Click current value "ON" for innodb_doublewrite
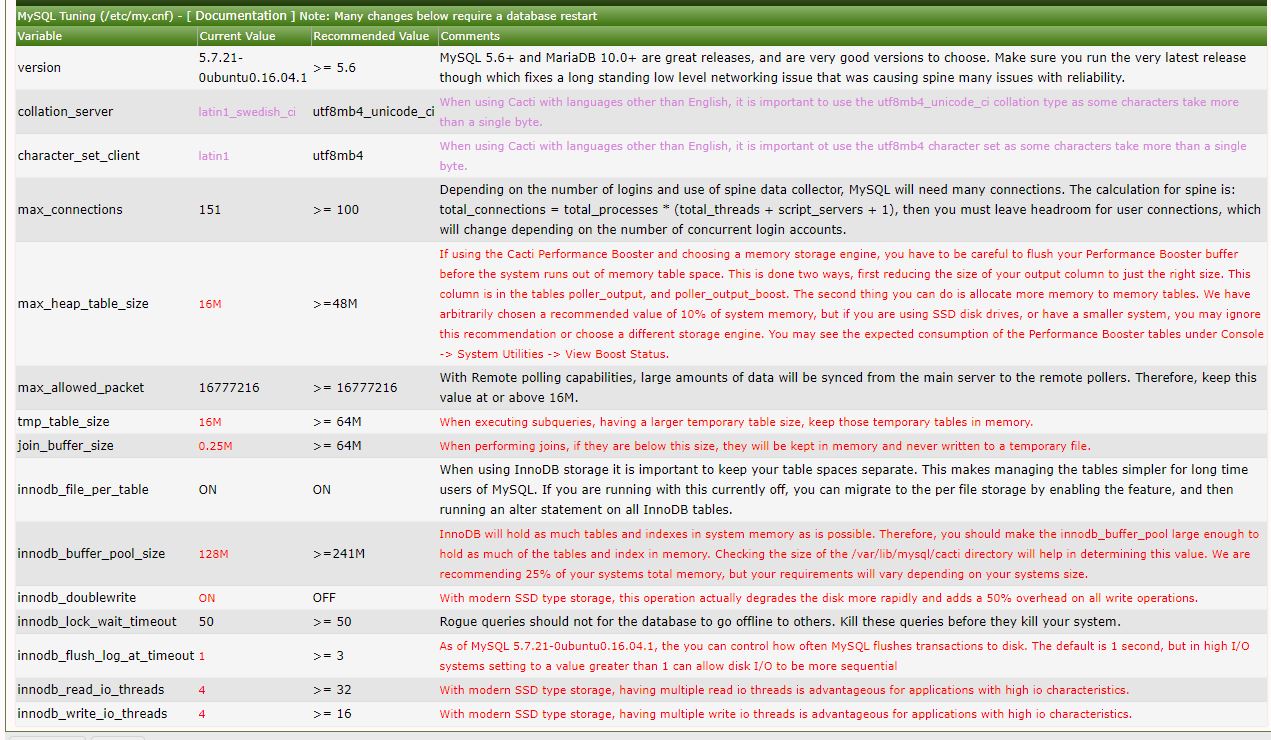This screenshot has height=740, width=1271. tap(207, 598)
